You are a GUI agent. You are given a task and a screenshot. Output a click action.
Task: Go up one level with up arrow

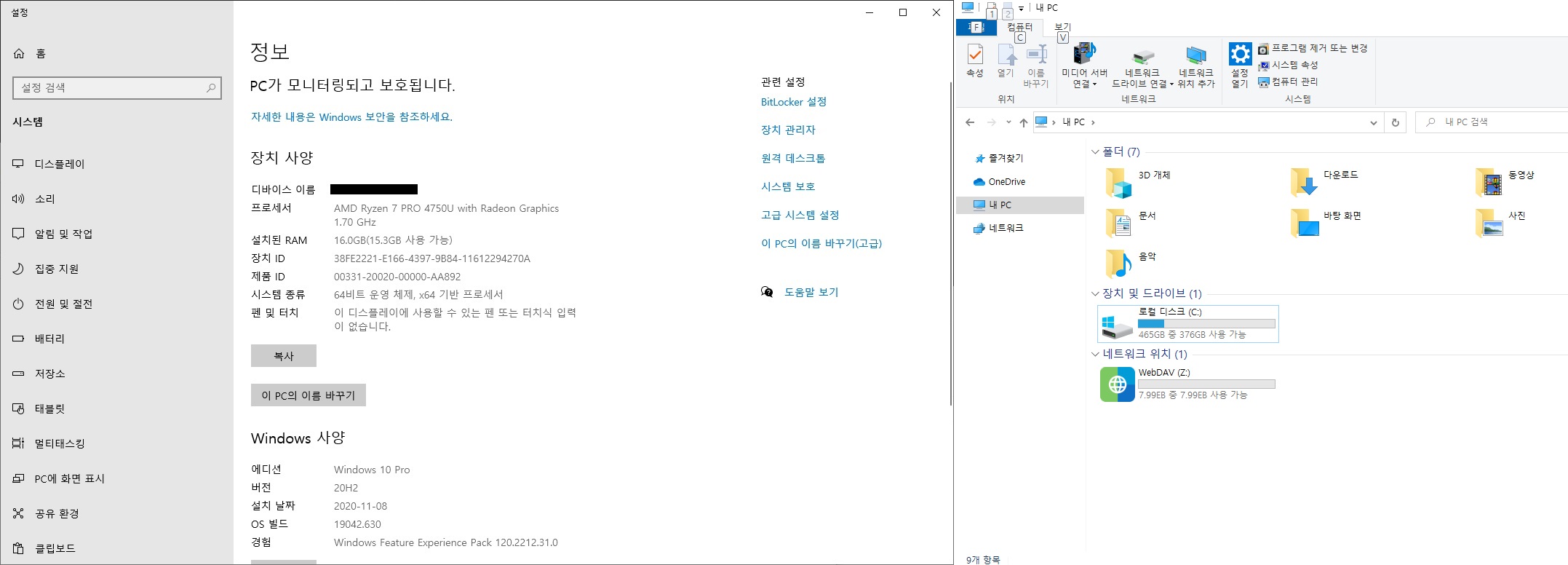[x=1024, y=122]
